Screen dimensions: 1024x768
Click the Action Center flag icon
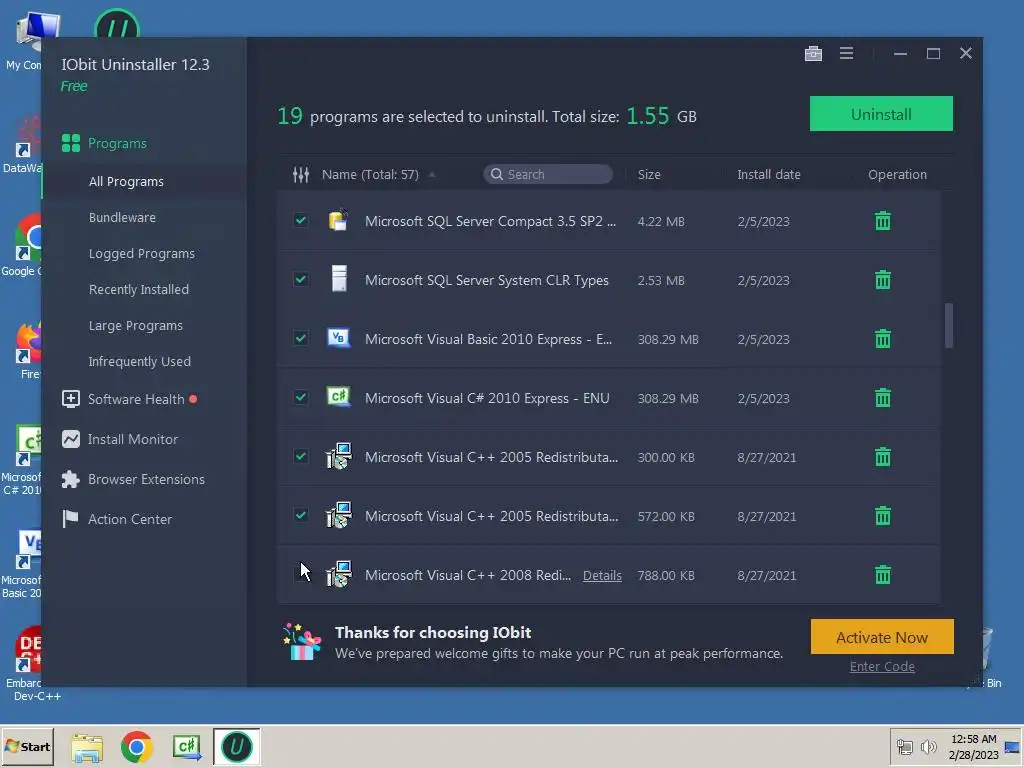tap(70, 519)
